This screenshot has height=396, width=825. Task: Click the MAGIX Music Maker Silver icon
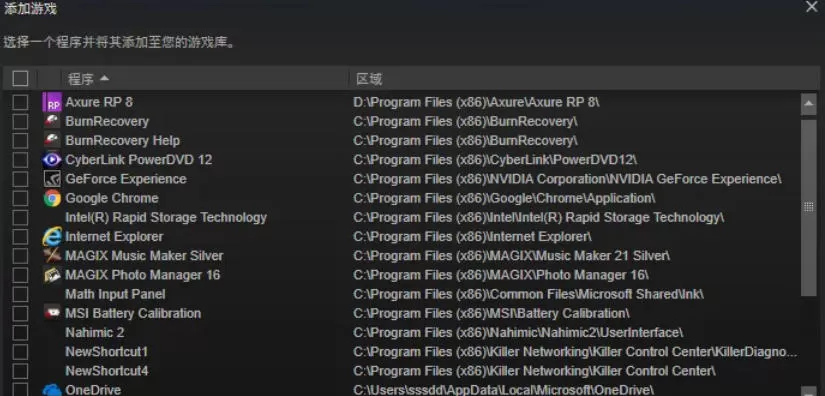52,256
